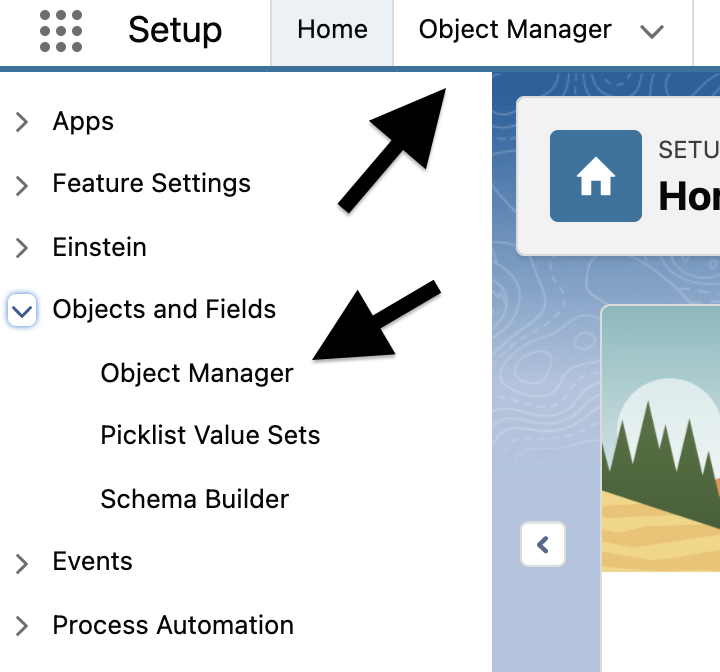Select the Feature Settings label

(x=152, y=184)
